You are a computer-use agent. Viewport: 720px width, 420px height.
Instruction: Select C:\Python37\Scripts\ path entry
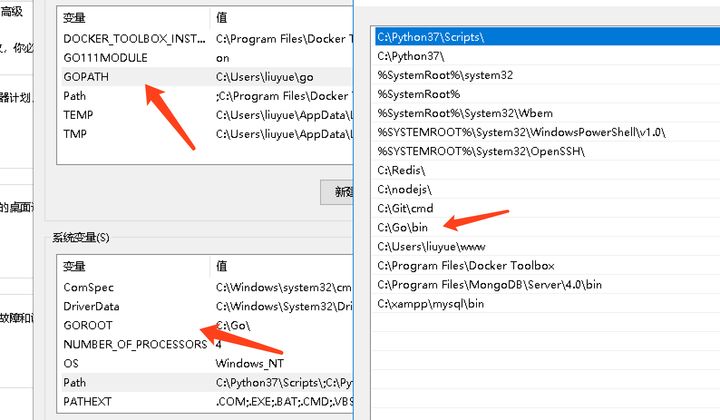tap(546, 37)
